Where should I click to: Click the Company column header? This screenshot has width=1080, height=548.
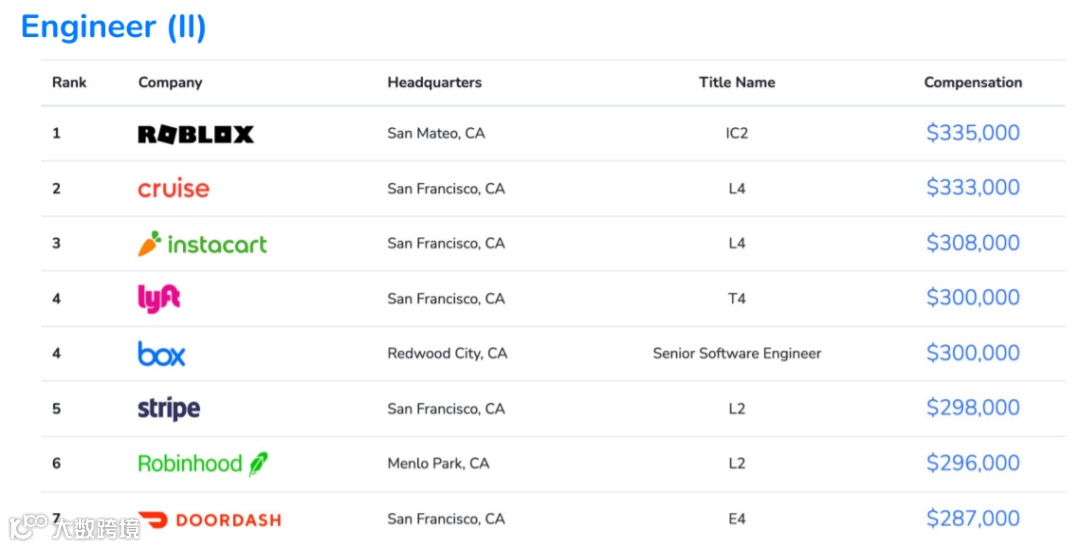[170, 83]
